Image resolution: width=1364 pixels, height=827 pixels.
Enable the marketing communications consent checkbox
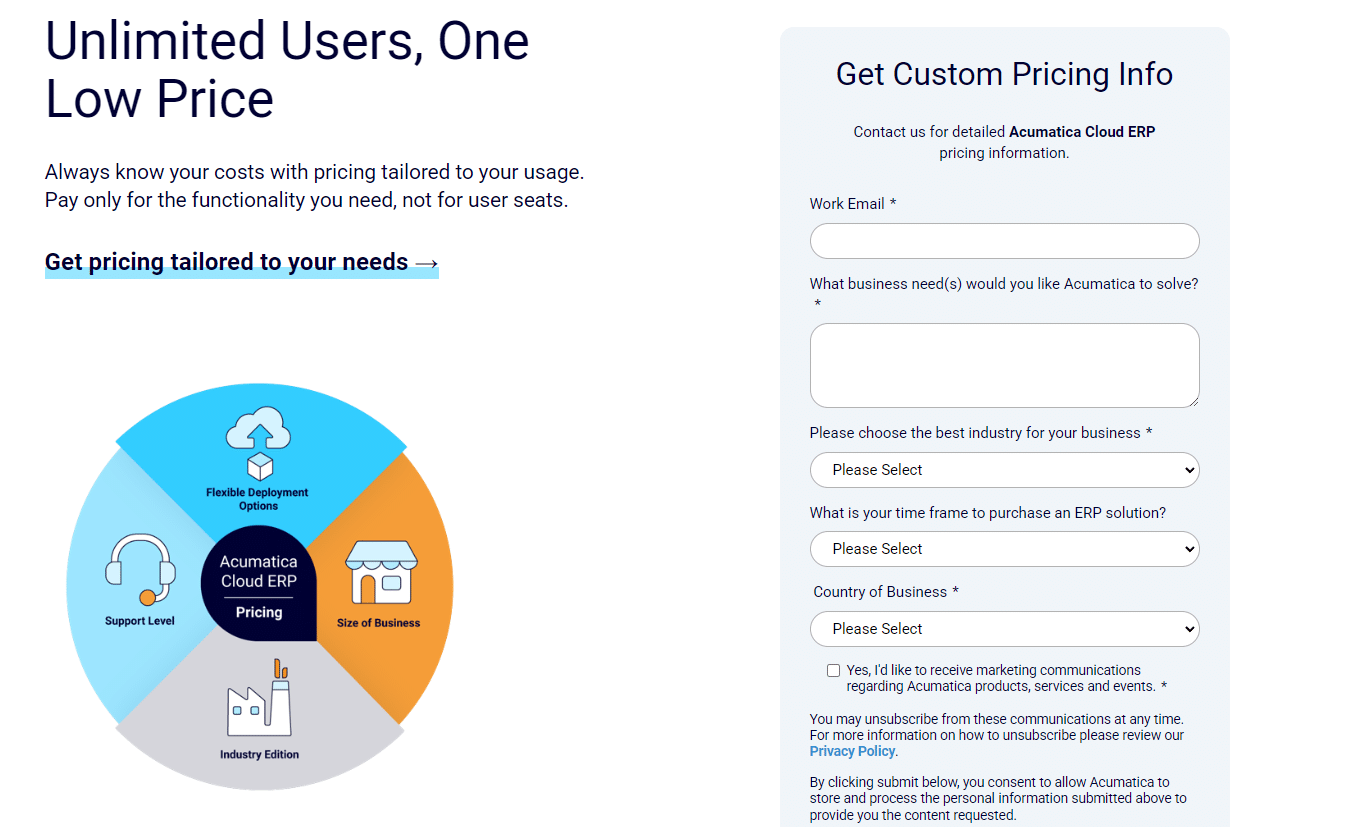coord(833,670)
